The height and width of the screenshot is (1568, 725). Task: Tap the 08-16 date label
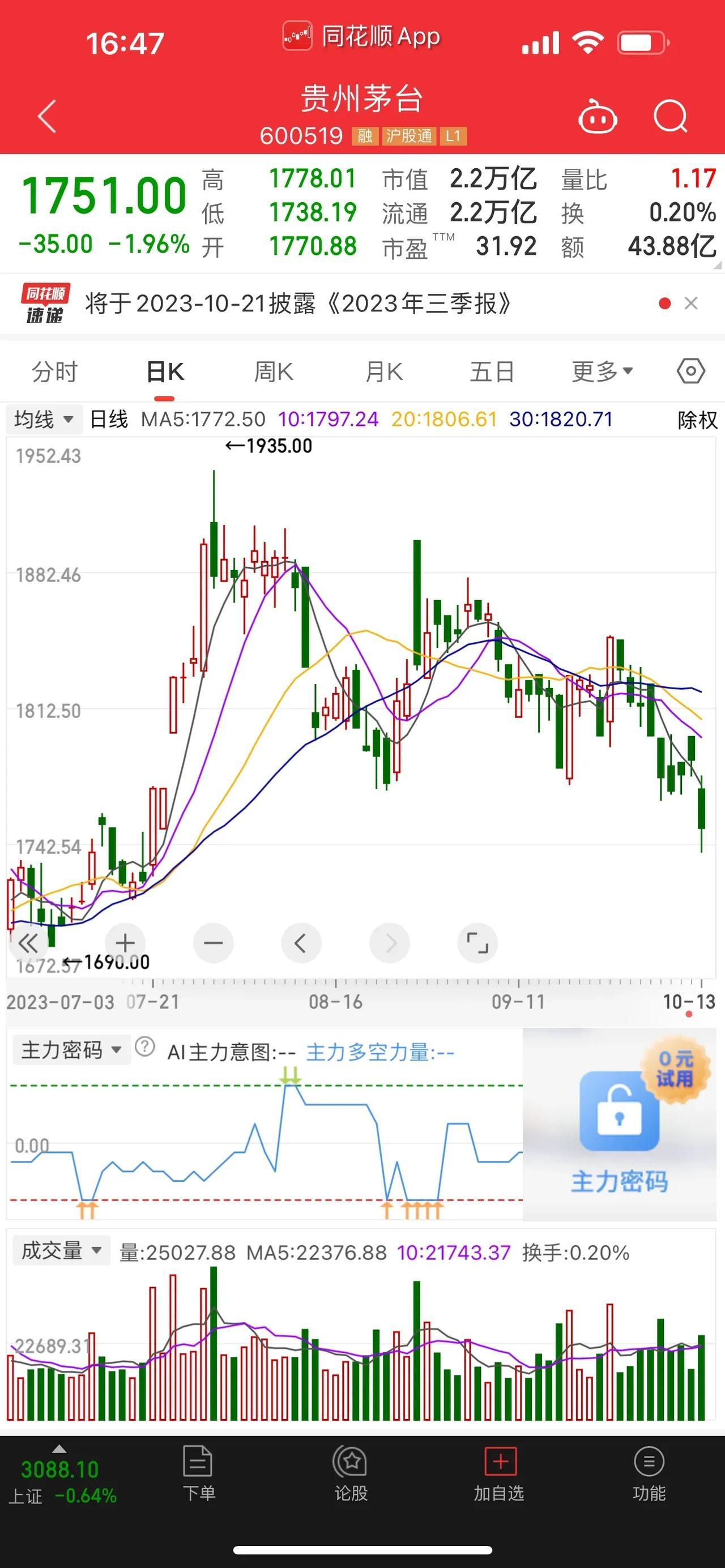click(x=335, y=1001)
